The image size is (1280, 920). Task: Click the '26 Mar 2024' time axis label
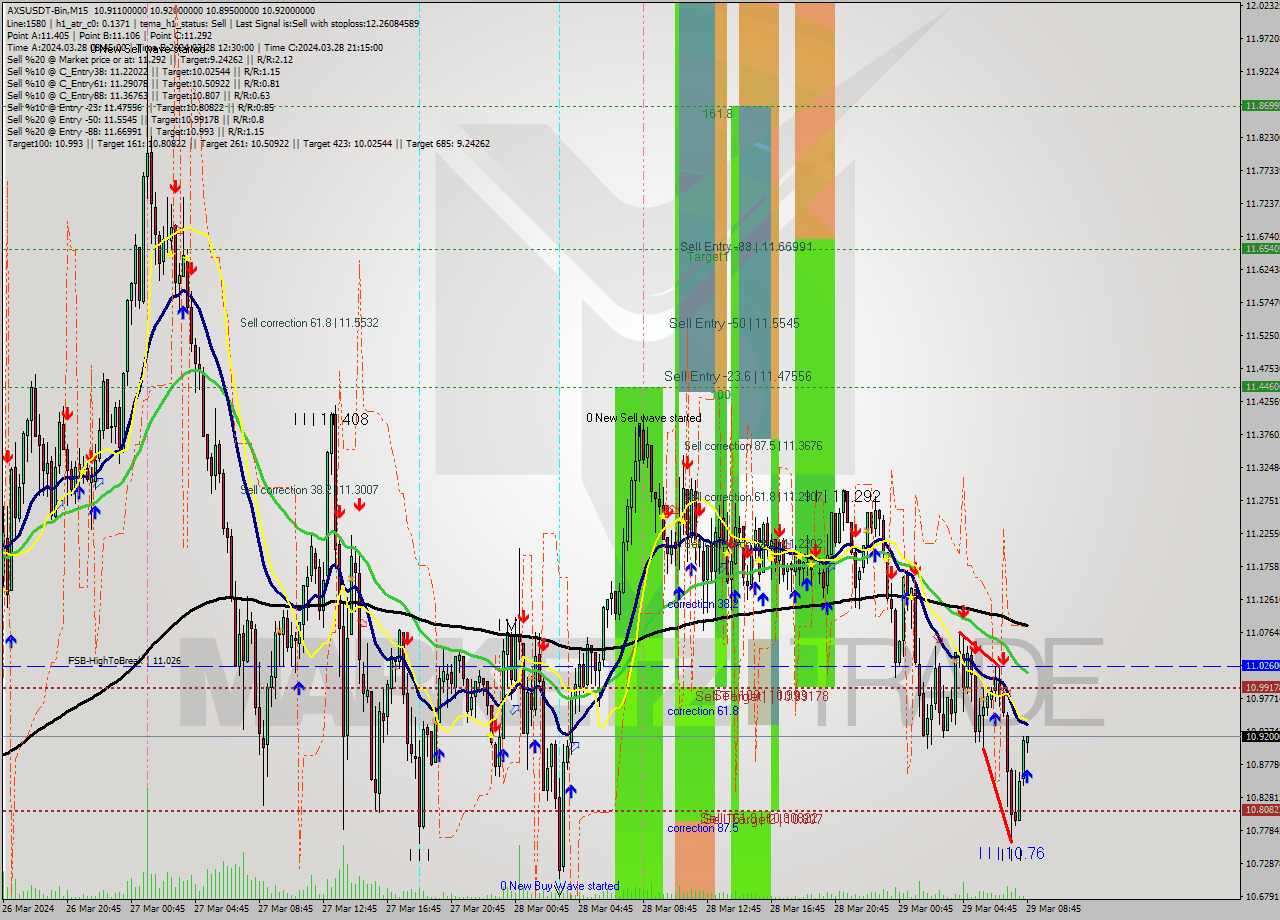[x=28, y=910]
